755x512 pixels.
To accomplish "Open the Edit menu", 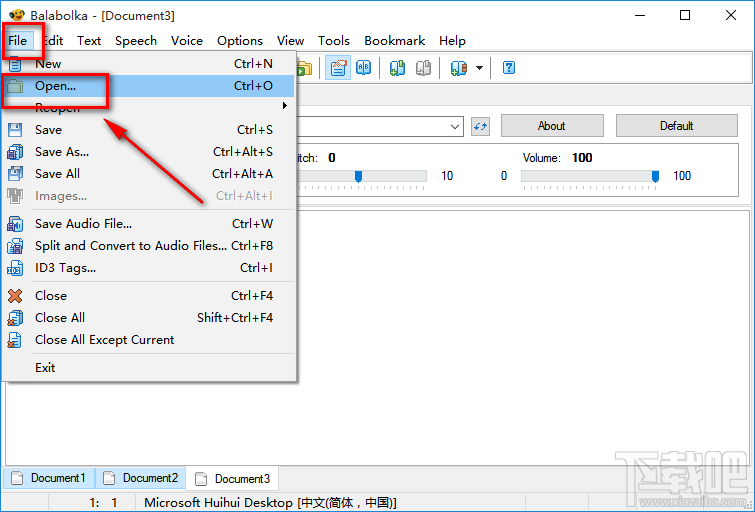I will tap(53, 41).
